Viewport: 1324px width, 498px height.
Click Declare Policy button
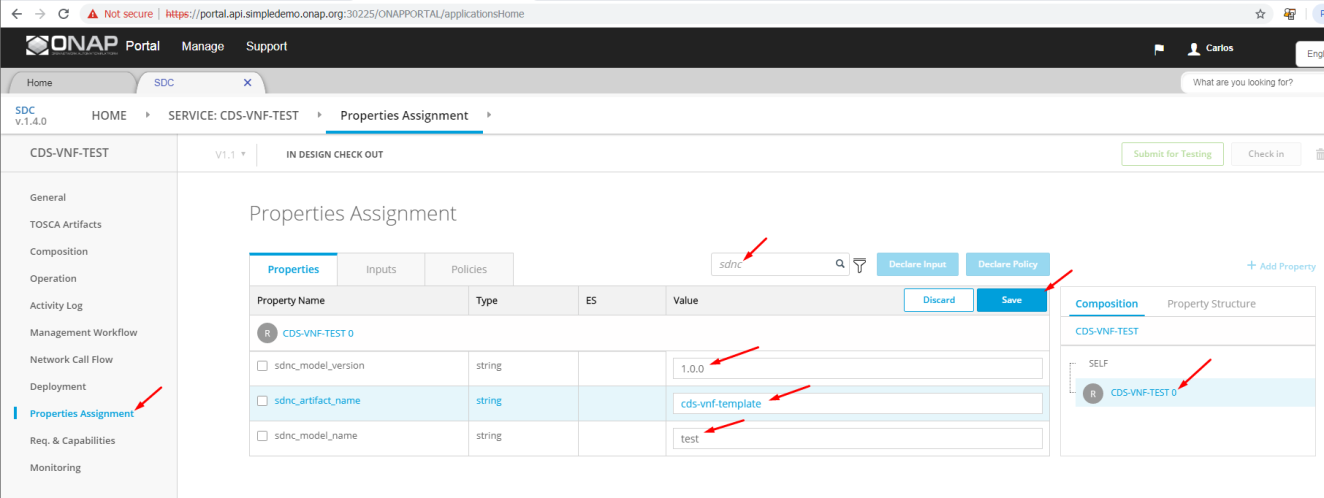1007,264
